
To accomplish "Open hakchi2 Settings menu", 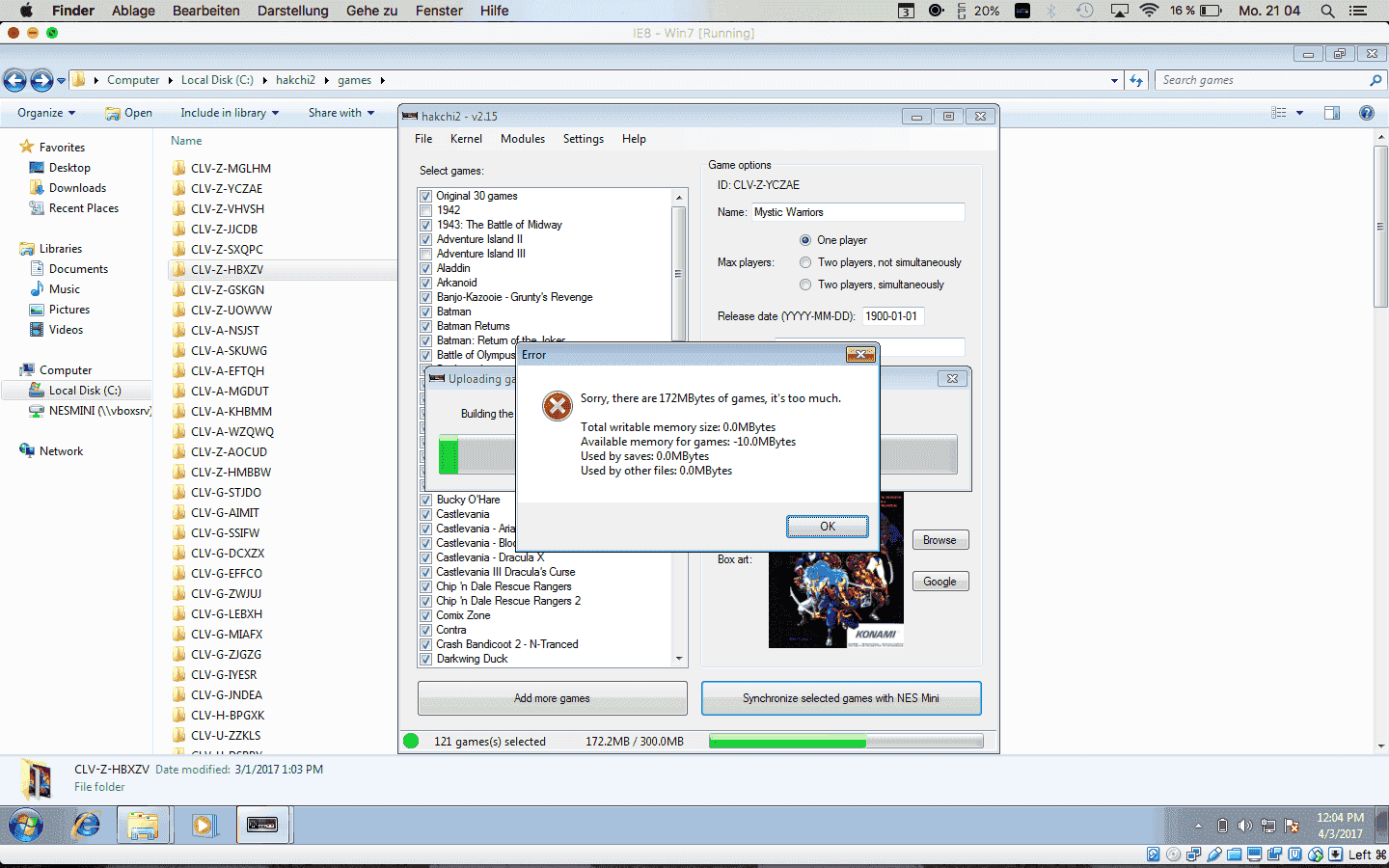I will pos(584,139).
